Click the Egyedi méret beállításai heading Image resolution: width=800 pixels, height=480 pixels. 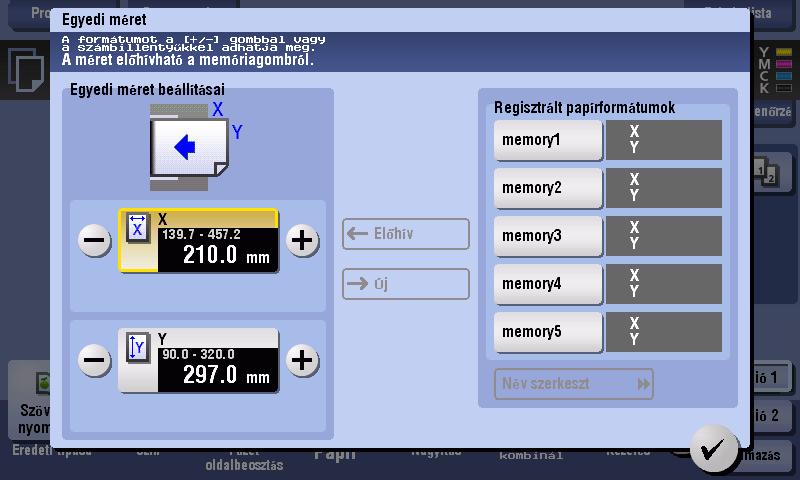(147, 90)
